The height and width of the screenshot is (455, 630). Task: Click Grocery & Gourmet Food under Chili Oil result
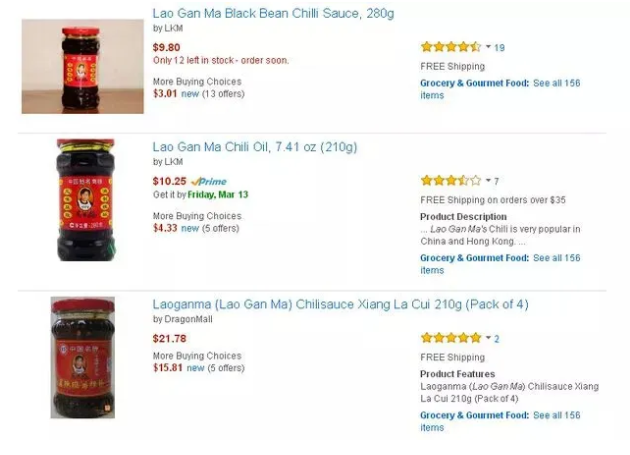(x=475, y=258)
